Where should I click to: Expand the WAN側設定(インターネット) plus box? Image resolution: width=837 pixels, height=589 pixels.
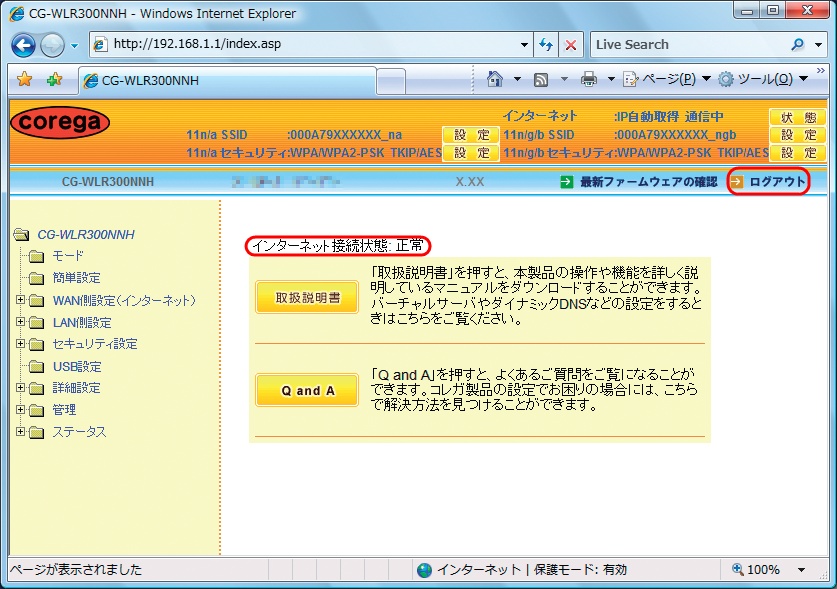20,300
